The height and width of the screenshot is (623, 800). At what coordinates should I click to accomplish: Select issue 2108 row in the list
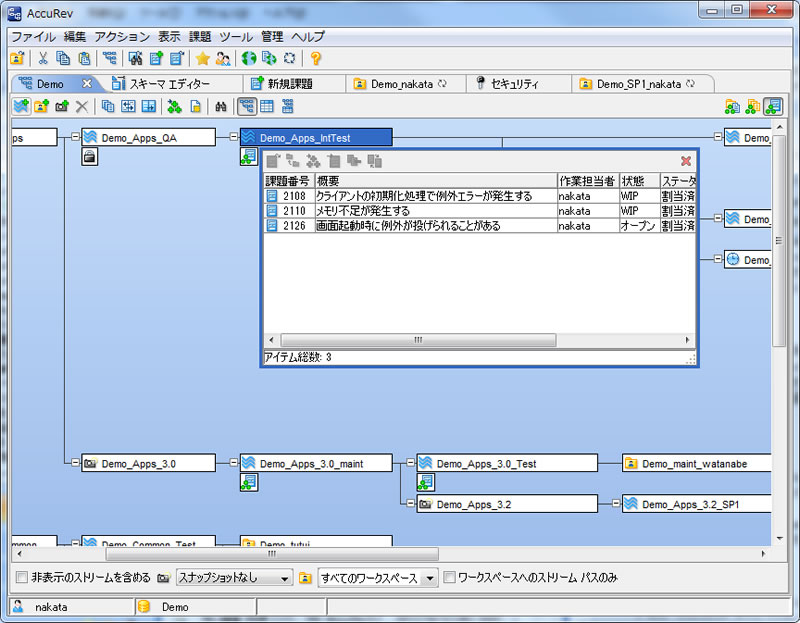pyautogui.click(x=479, y=196)
